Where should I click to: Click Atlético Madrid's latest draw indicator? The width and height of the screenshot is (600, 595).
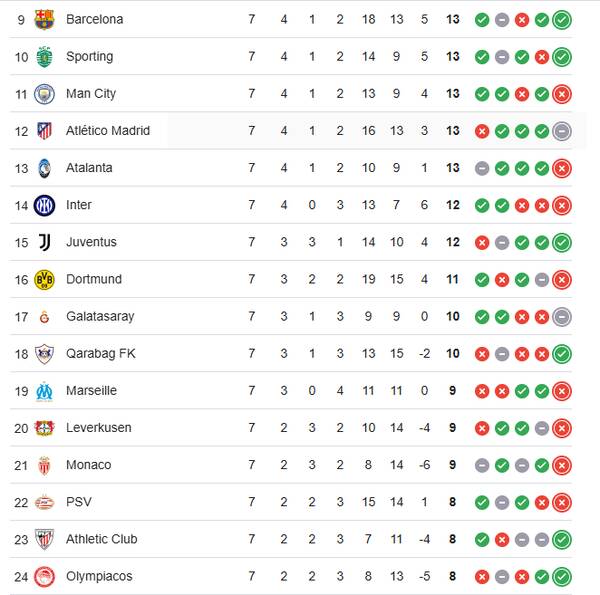[562, 131]
